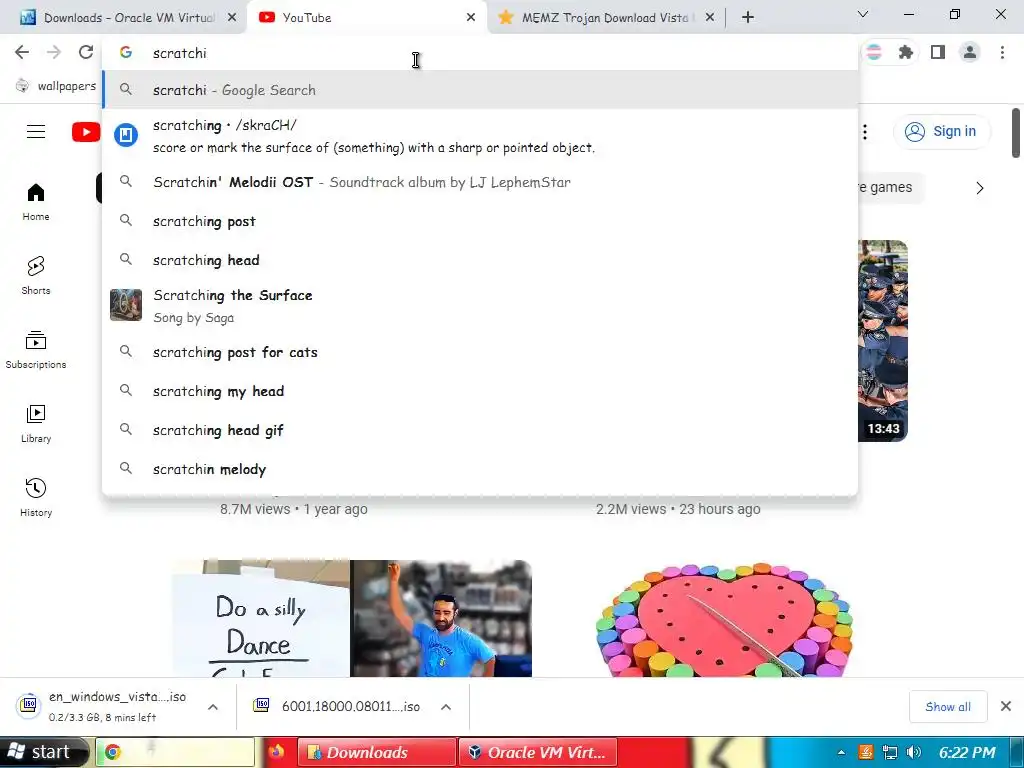The image size is (1024, 768).
Task: Open Chrome three-dot menu
Action: pyautogui.click(x=1002, y=52)
